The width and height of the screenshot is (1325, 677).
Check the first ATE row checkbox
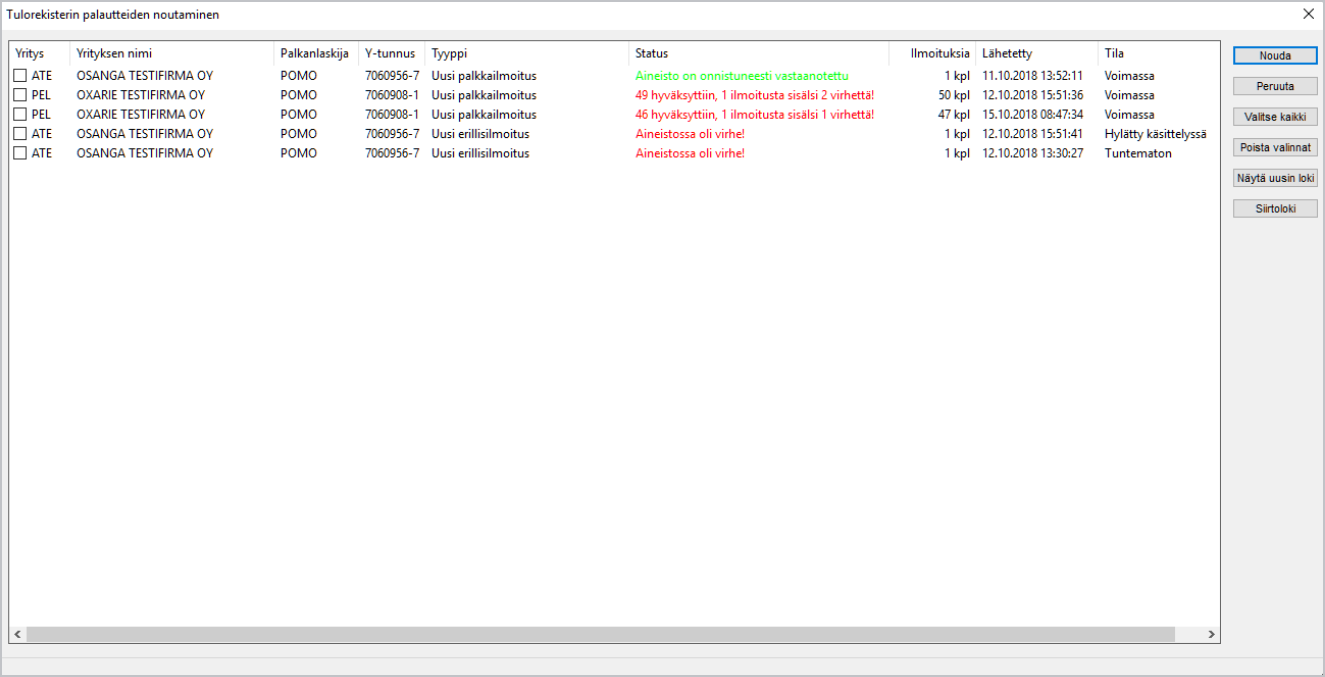point(20,76)
